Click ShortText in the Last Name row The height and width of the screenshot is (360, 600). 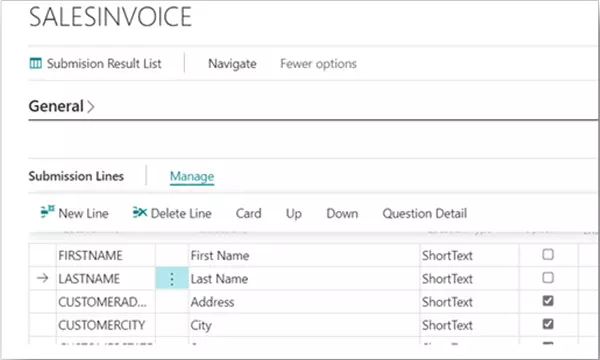[447, 279]
